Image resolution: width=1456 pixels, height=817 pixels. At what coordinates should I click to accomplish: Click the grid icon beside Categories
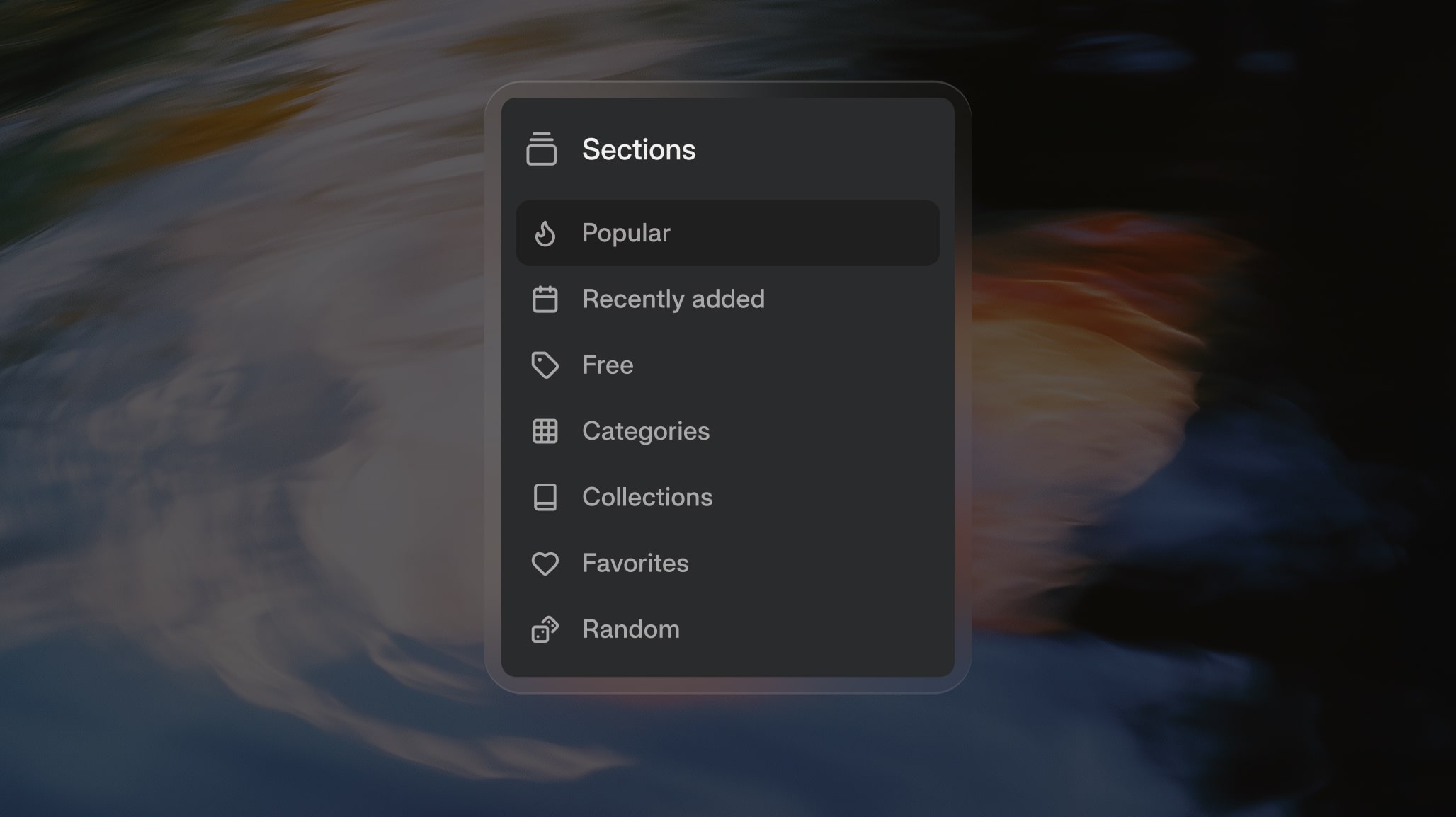[545, 431]
